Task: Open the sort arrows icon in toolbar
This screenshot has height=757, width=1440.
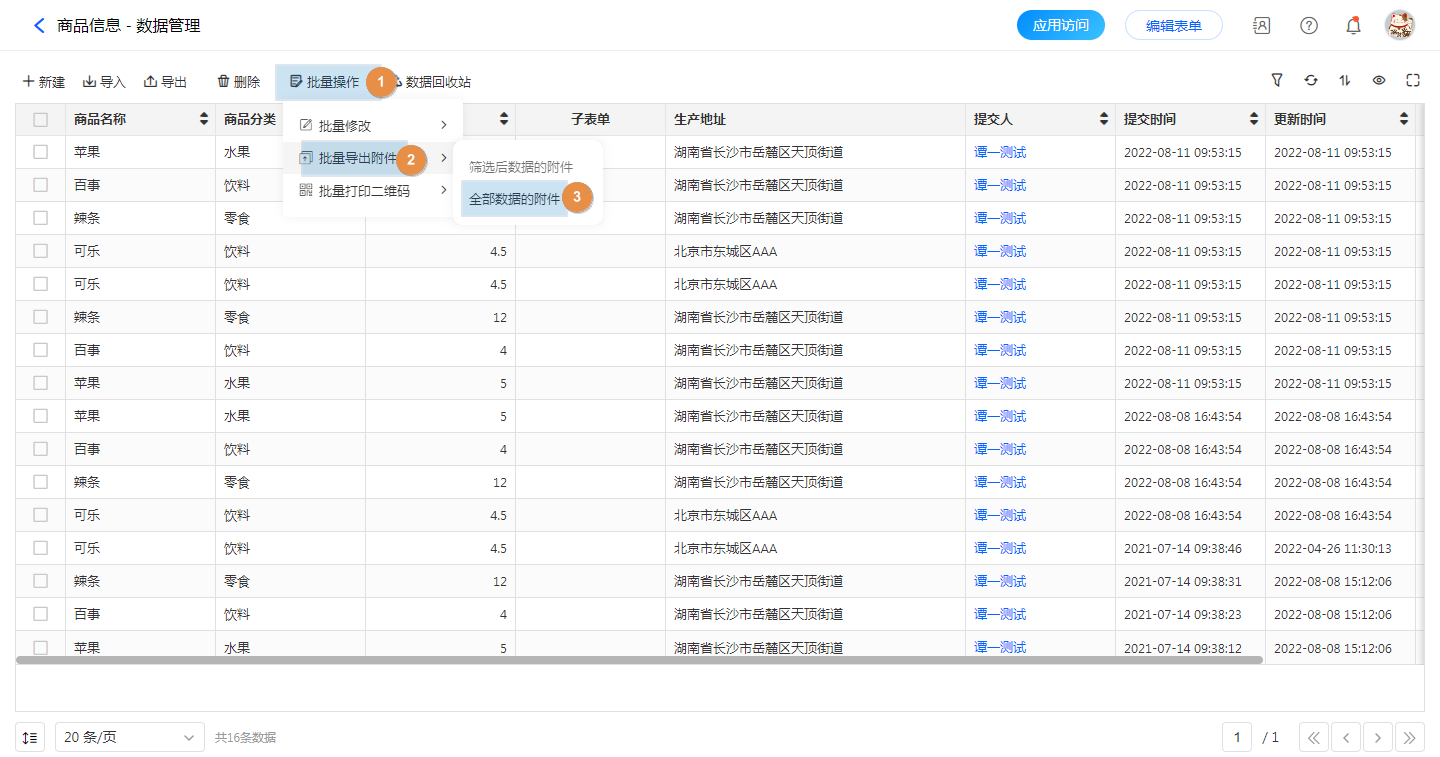Action: [x=1345, y=81]
